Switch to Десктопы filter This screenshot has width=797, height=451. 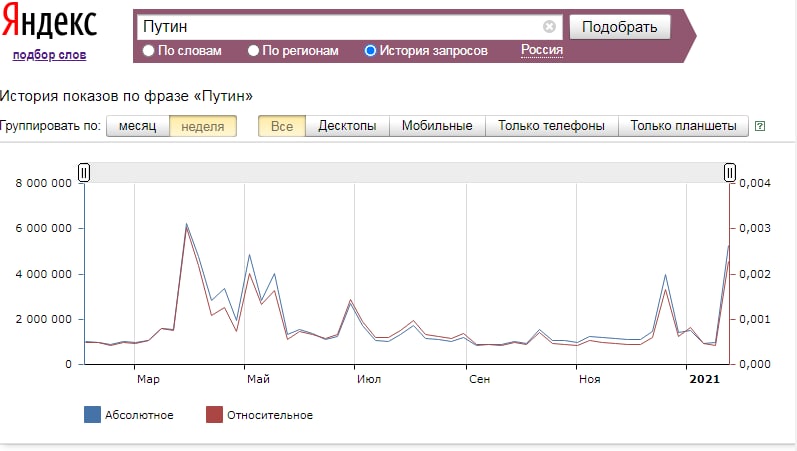tap(347, 126)
